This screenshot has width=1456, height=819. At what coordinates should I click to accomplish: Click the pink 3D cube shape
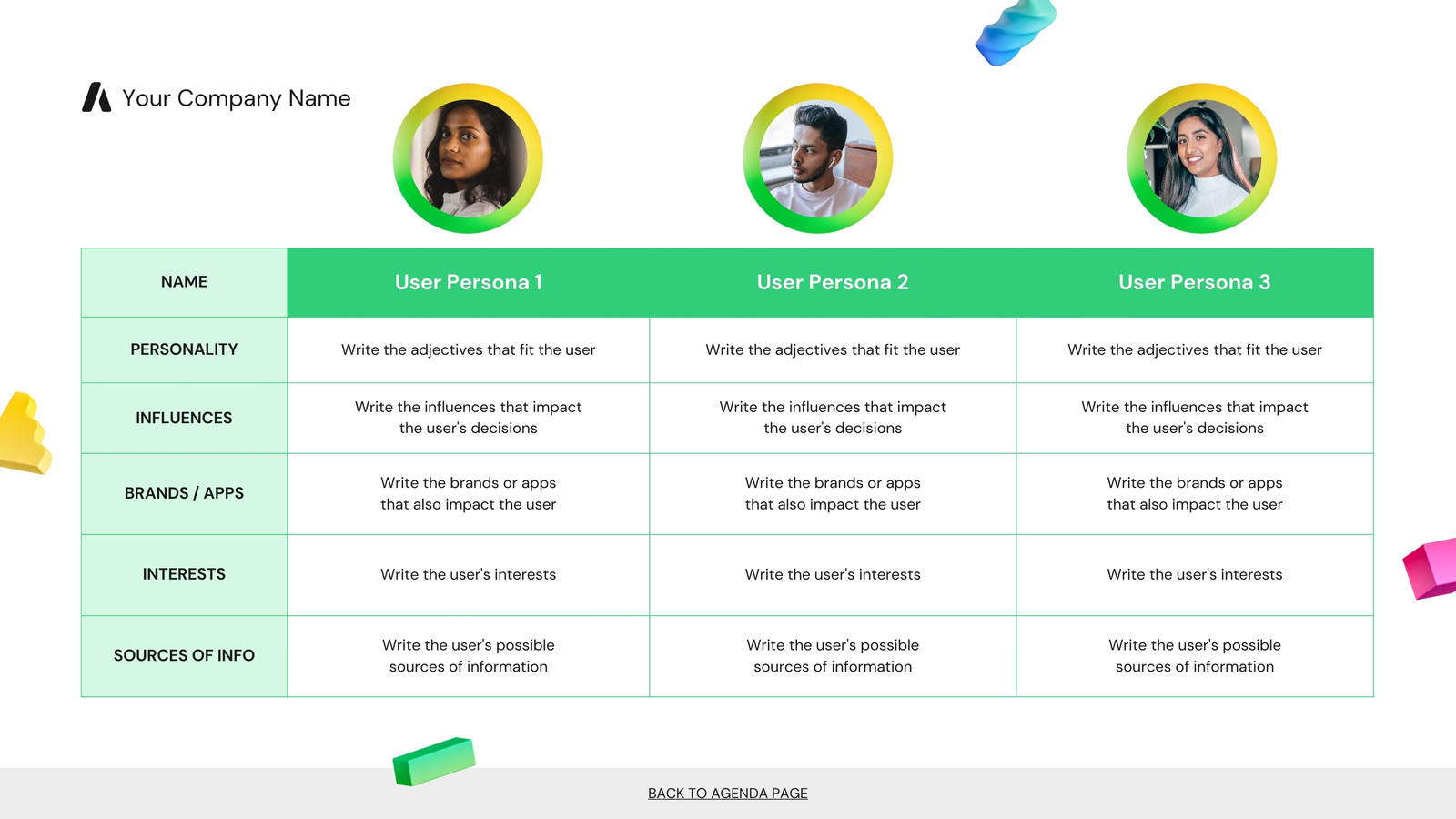[1431, 569]
